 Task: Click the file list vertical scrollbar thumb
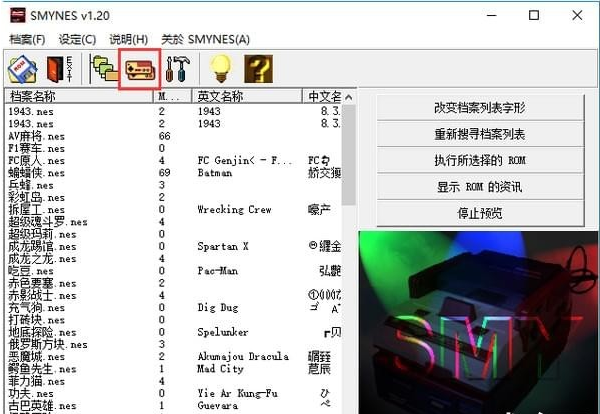[x=349, y=155]
